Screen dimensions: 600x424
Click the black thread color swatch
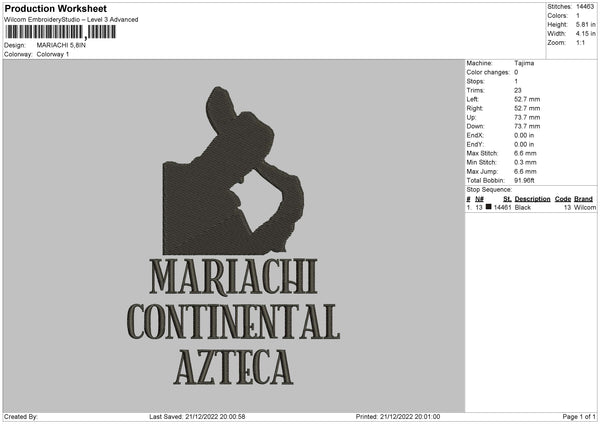489,207
